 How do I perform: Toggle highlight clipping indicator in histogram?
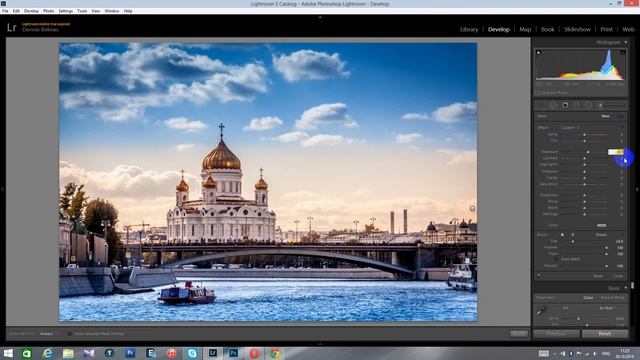(622, 52)
